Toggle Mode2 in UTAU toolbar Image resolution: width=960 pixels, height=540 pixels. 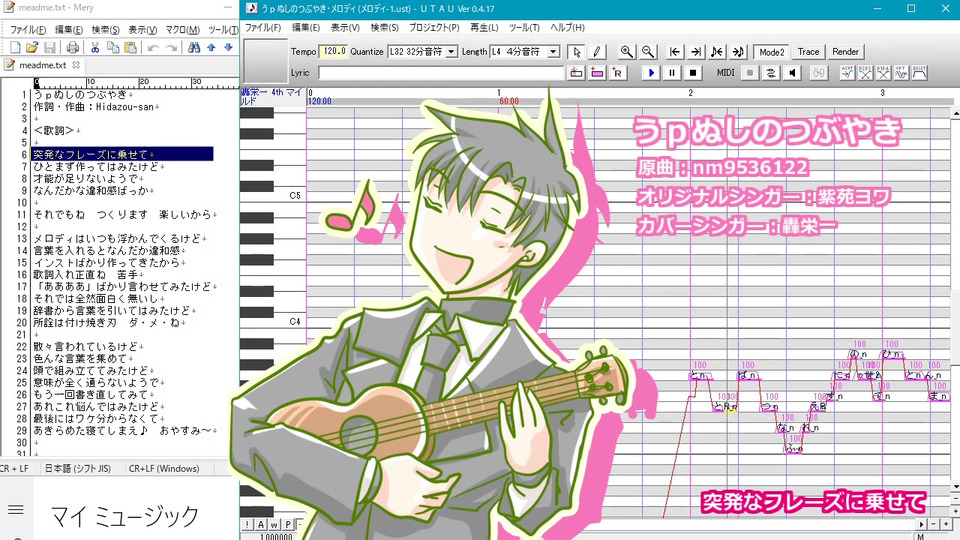point(771,52)
